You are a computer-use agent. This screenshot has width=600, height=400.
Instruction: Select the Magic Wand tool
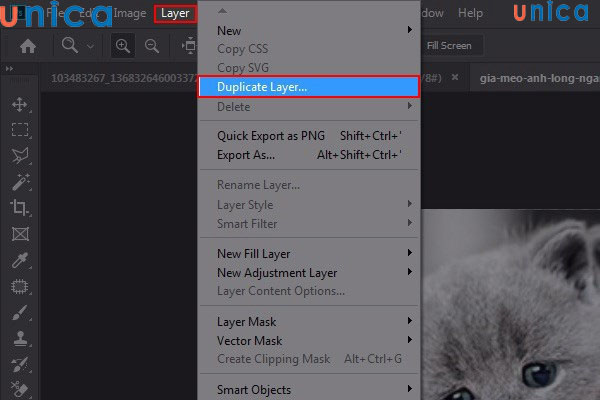[x=20, y=182]
